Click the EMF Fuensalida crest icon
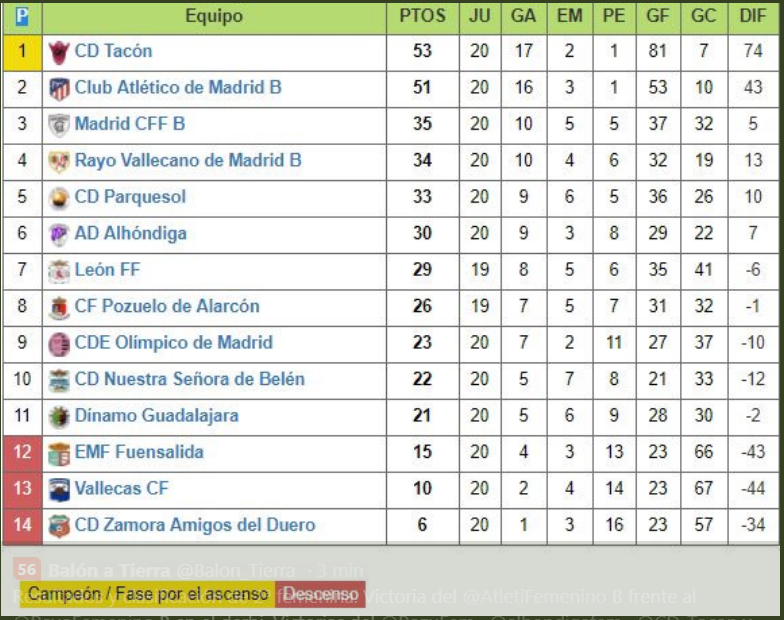The height and width of the screenshot is (620, 784). (x=59, y=453)
